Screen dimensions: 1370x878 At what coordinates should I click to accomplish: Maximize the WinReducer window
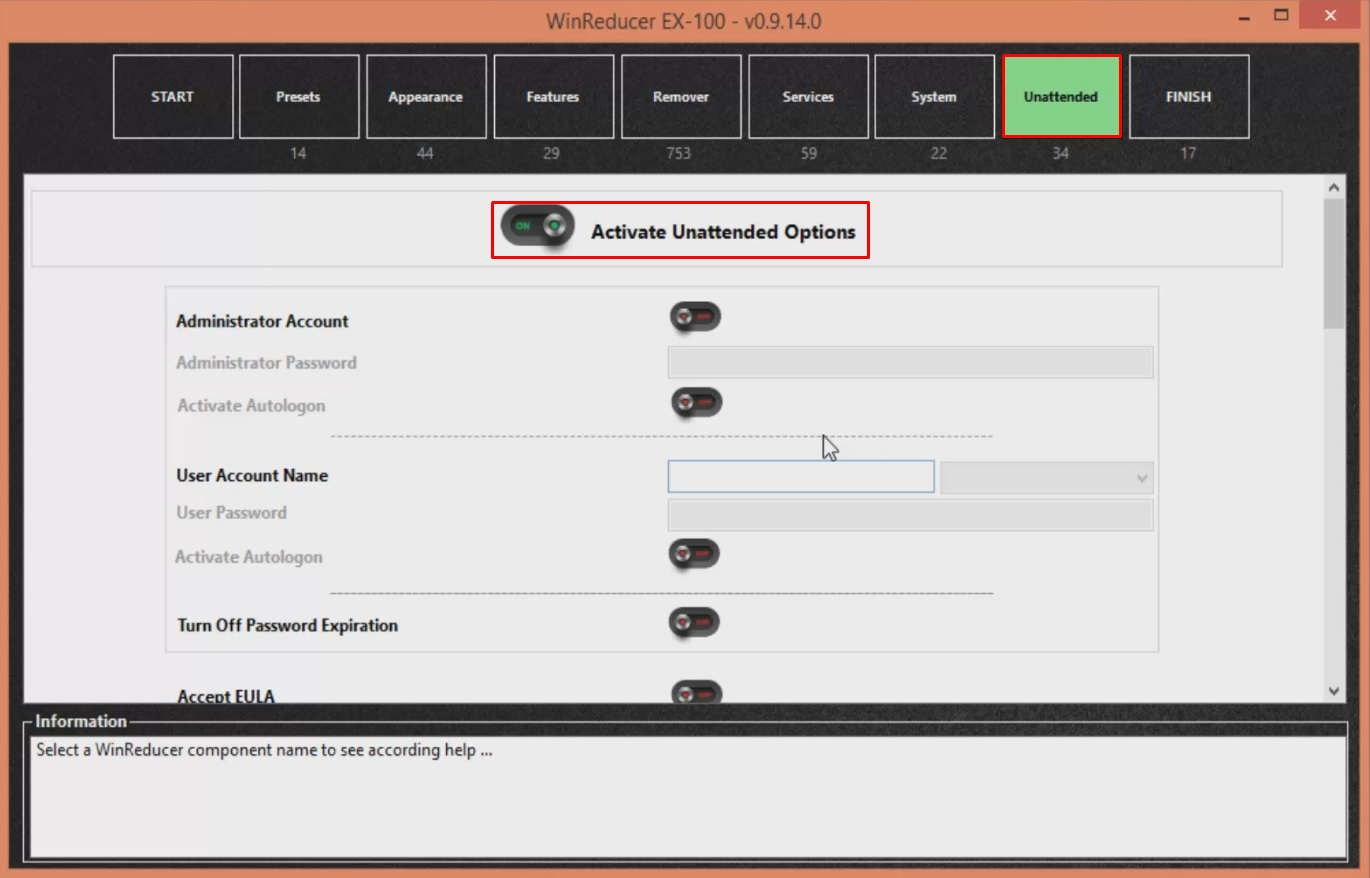(x=1281, y=16)
